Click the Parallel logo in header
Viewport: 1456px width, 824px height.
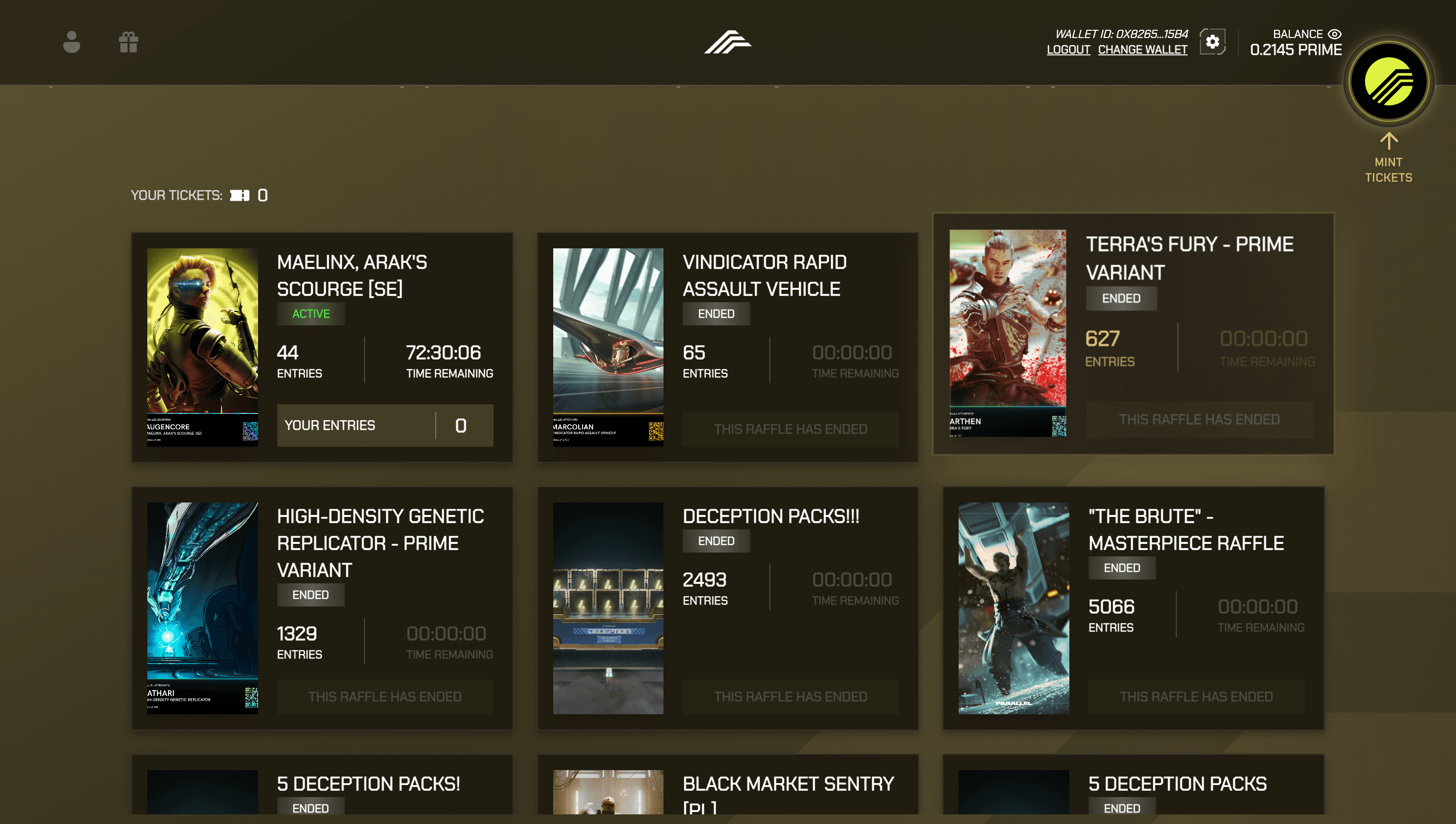(728, 42)
